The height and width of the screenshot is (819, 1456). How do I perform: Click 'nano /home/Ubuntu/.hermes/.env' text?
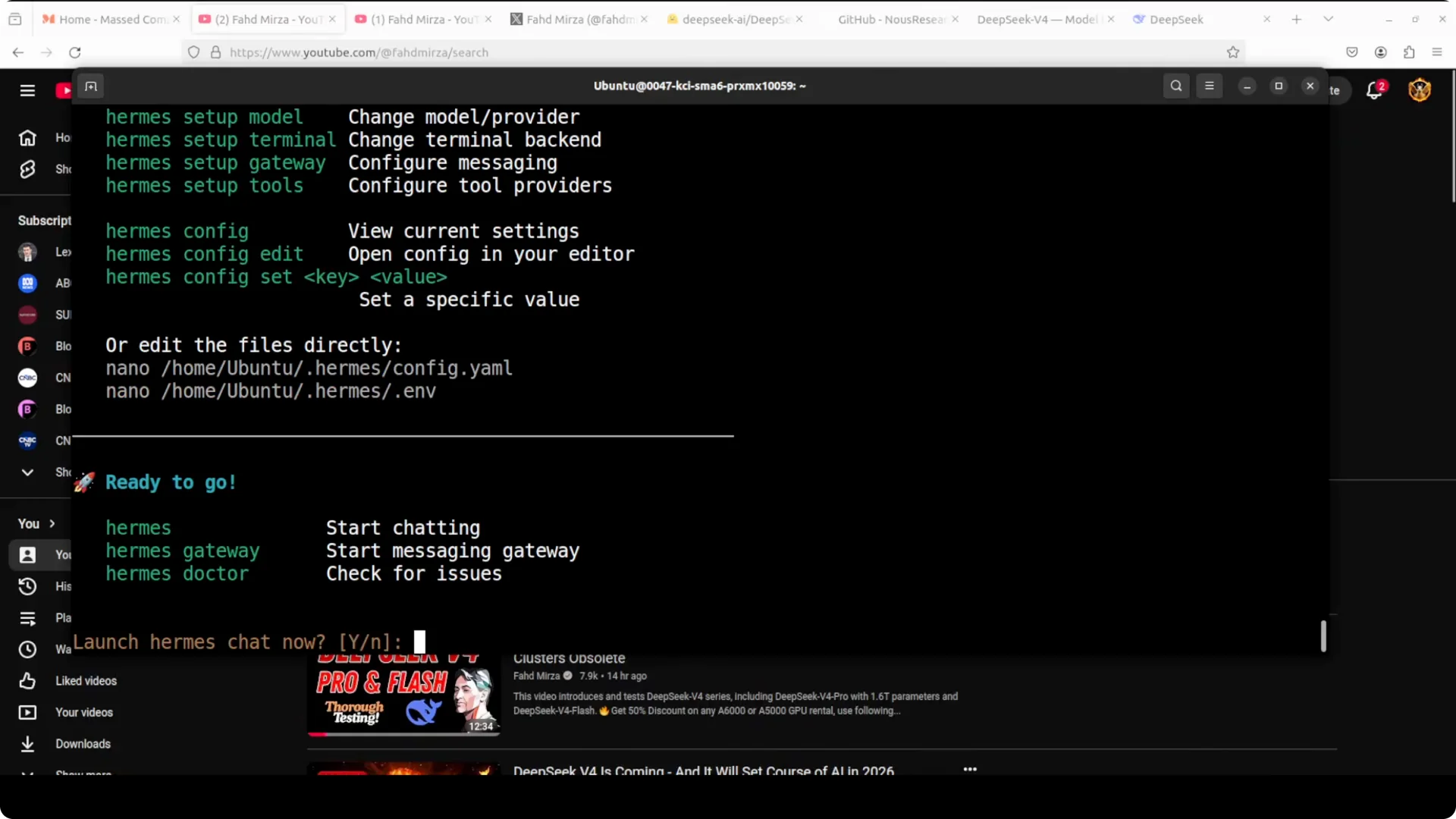coord(271,391)
